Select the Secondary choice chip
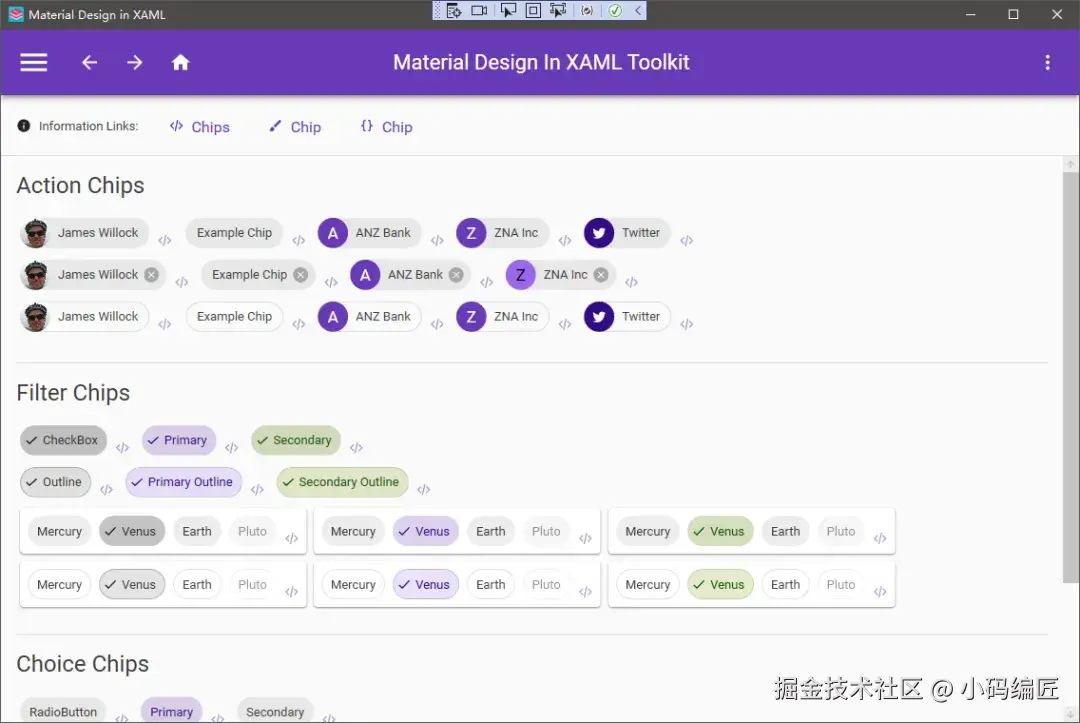 pos(275,711)
